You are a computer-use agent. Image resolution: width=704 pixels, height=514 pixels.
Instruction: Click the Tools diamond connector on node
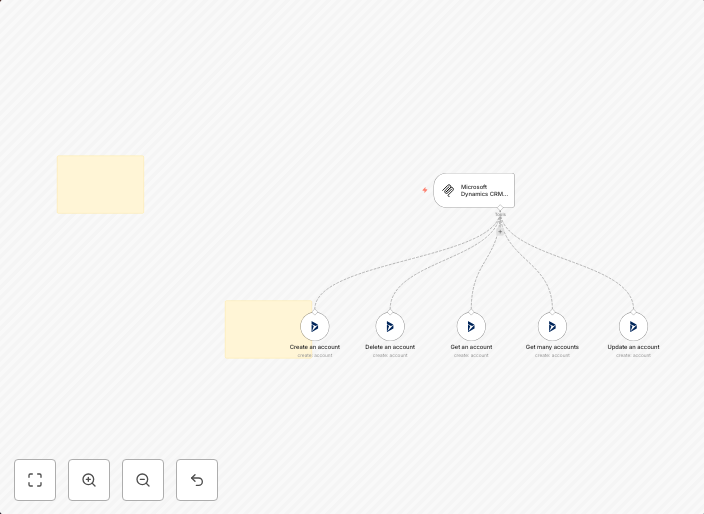tap(501, 208)
